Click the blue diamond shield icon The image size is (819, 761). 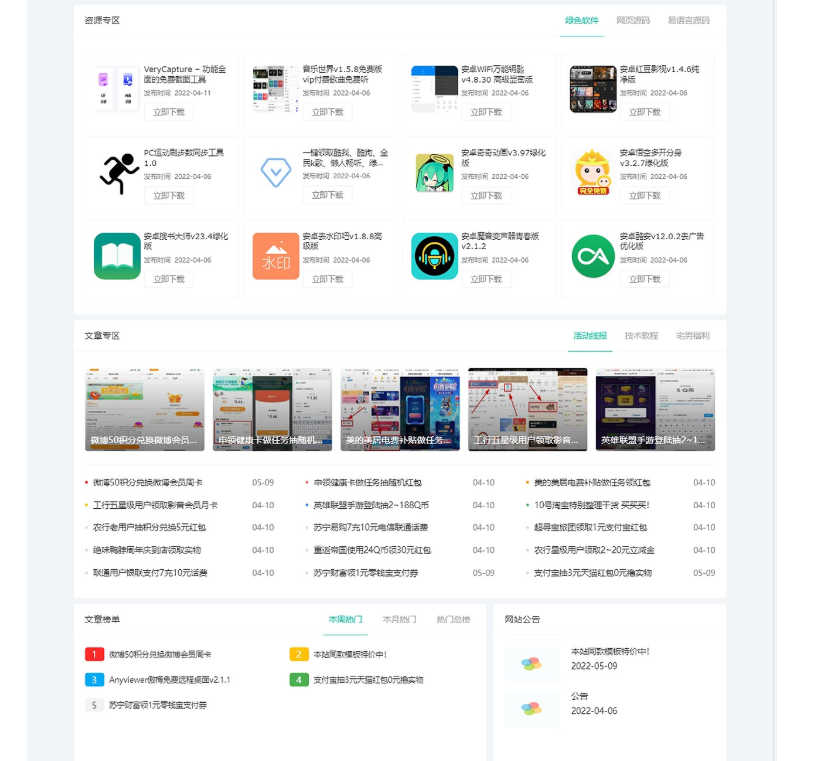click(275, 173)
